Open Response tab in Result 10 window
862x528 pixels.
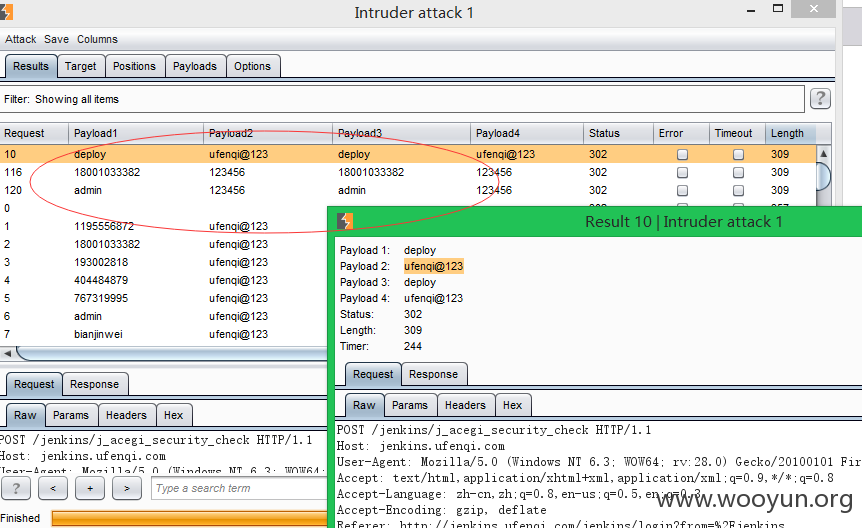click(433, 374)
